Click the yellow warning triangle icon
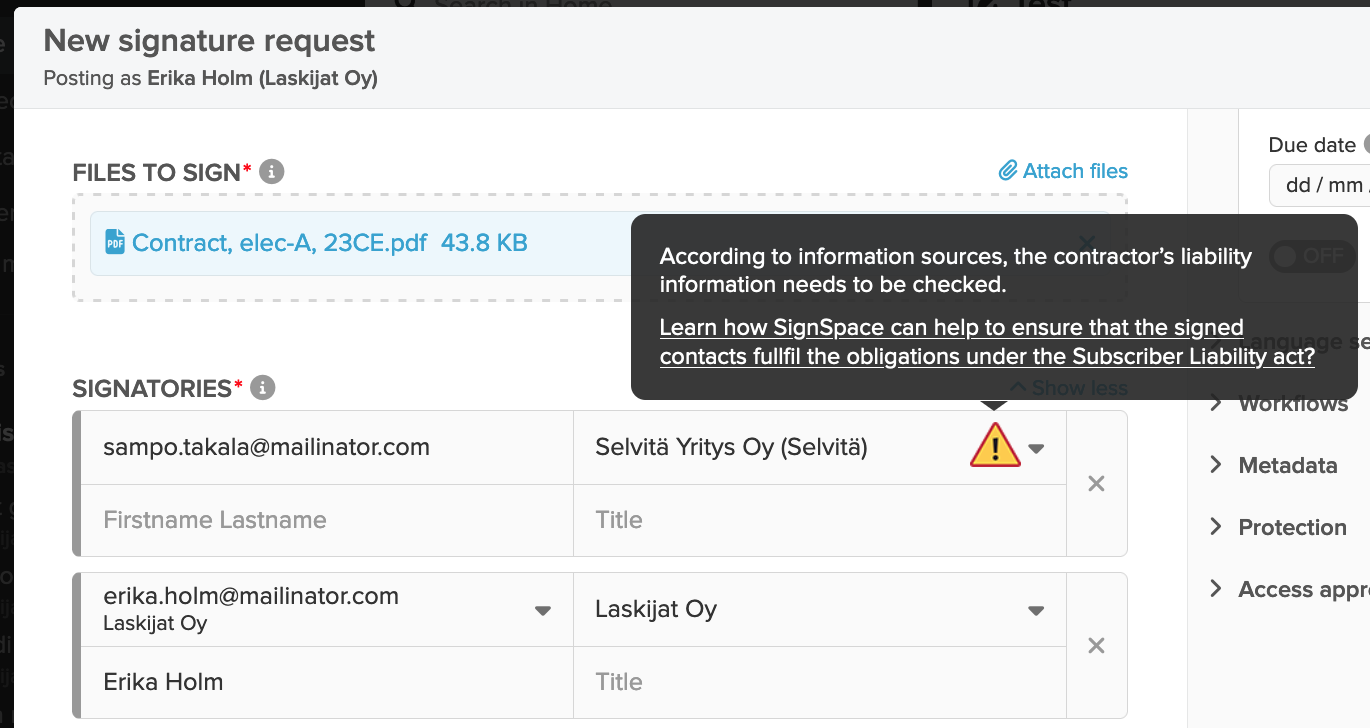Image resolution: width=1370 pixels, height=728 pixels. pos(995,446)
